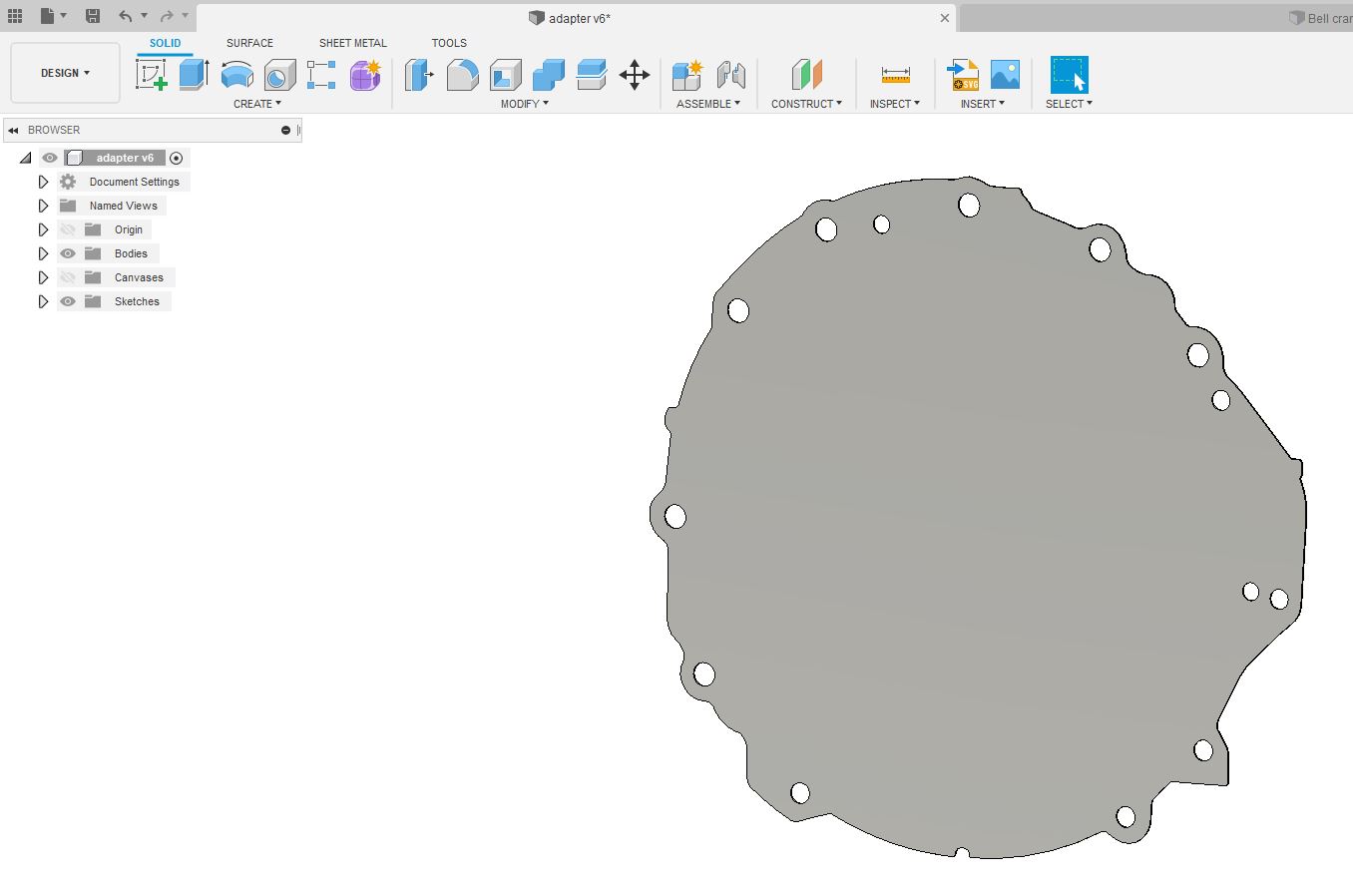Open the SHEET METAL tab

352,43
